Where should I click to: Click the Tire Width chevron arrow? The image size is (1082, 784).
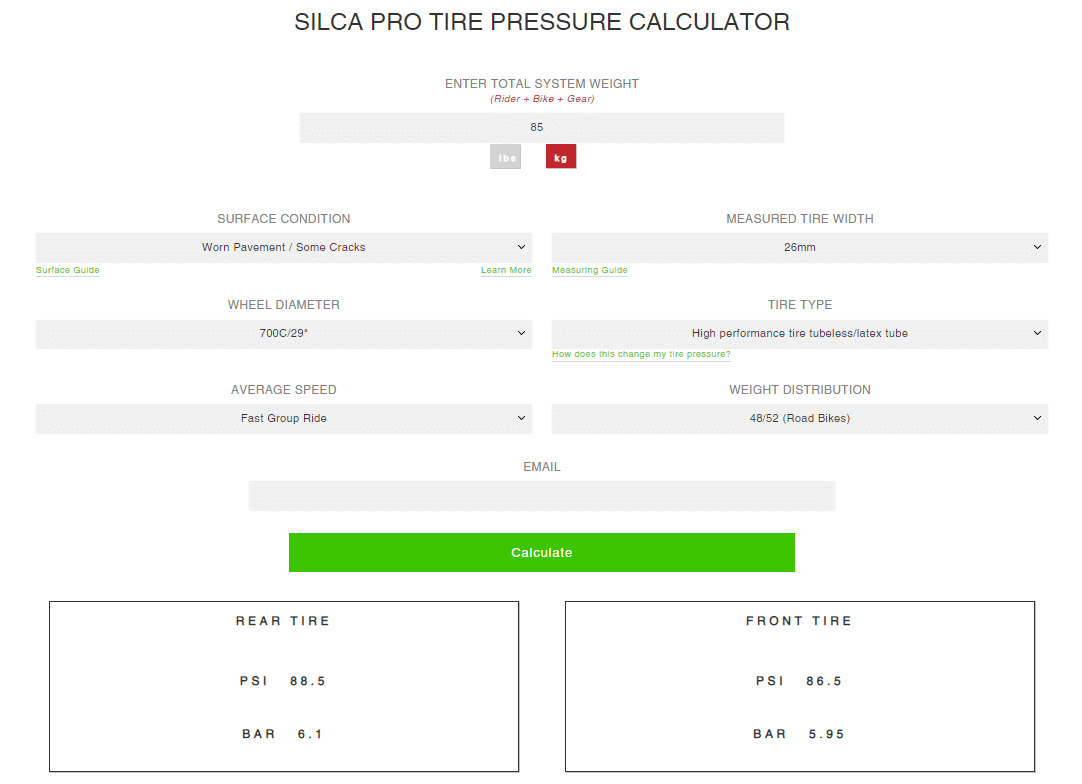(x=1037, y=247)
